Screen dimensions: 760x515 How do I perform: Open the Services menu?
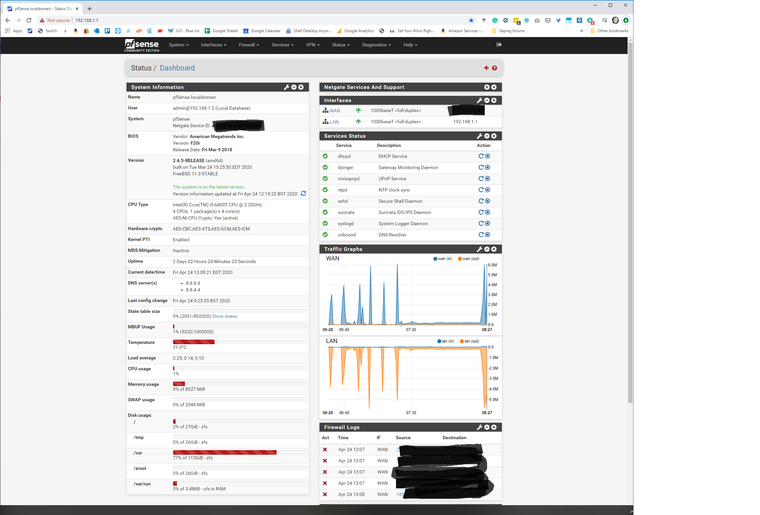282,45
